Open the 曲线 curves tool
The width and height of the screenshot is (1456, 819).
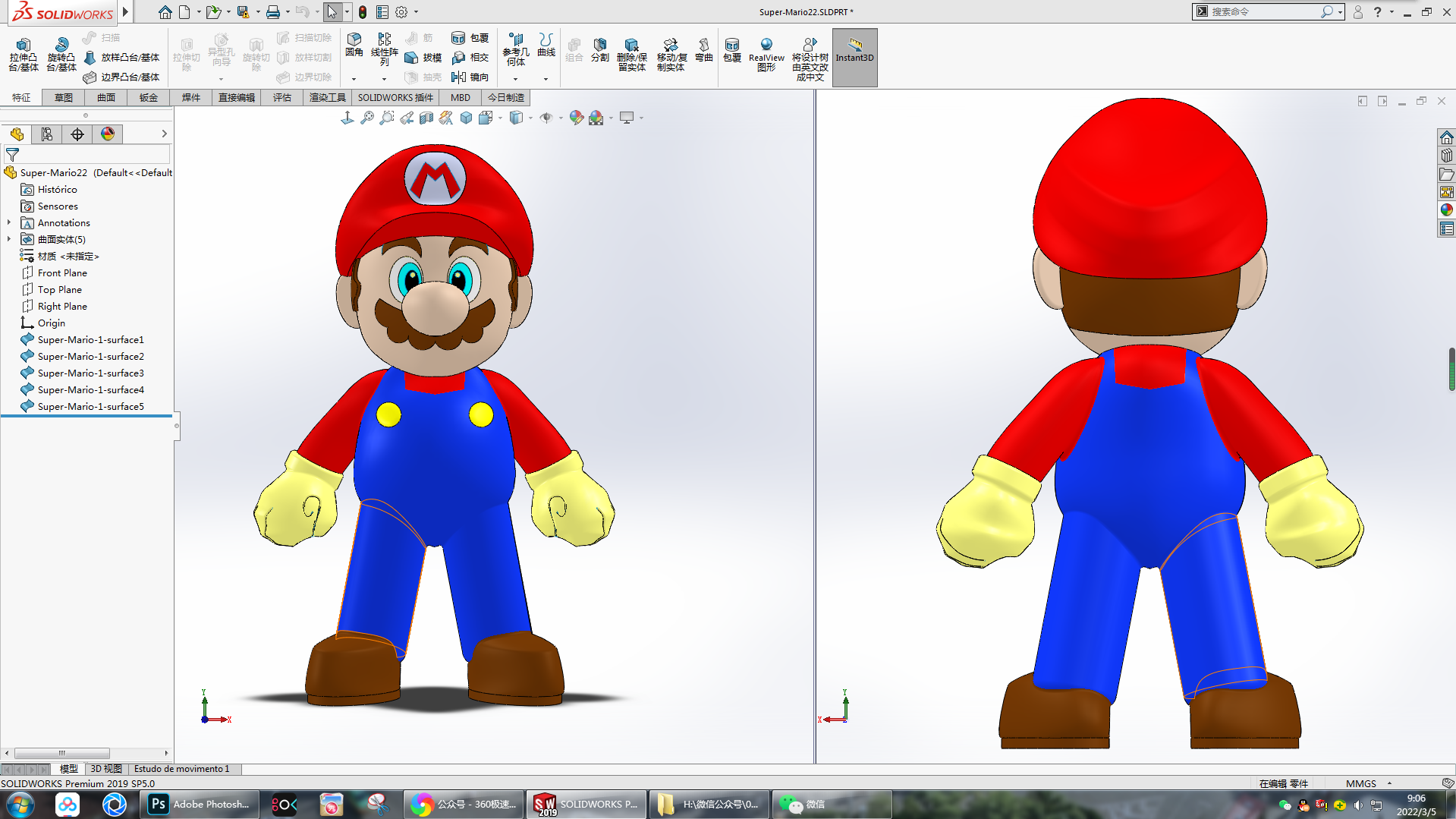tap(546, 45)
